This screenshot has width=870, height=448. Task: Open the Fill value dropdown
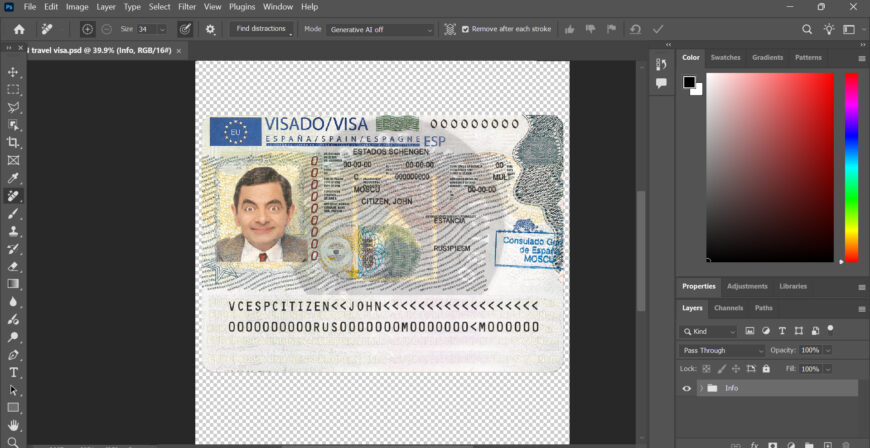click(828, 369)
